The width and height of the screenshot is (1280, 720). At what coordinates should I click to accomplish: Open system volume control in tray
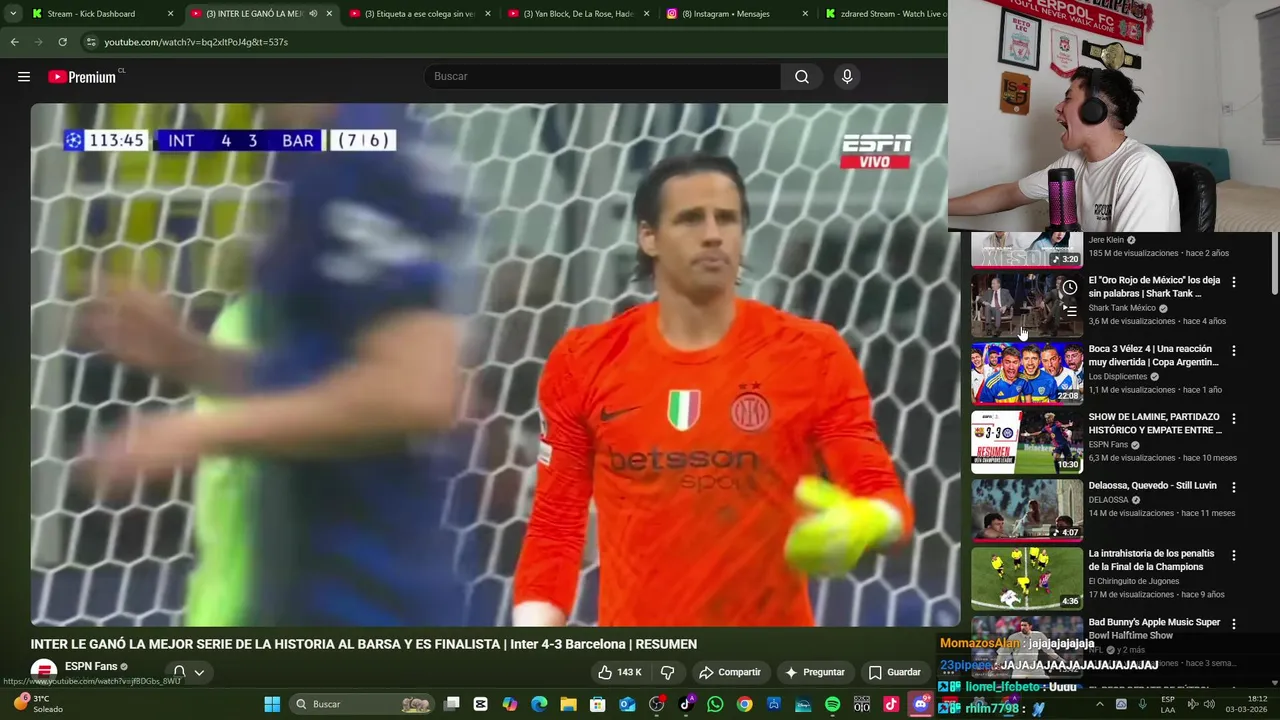coord(1209,704)
